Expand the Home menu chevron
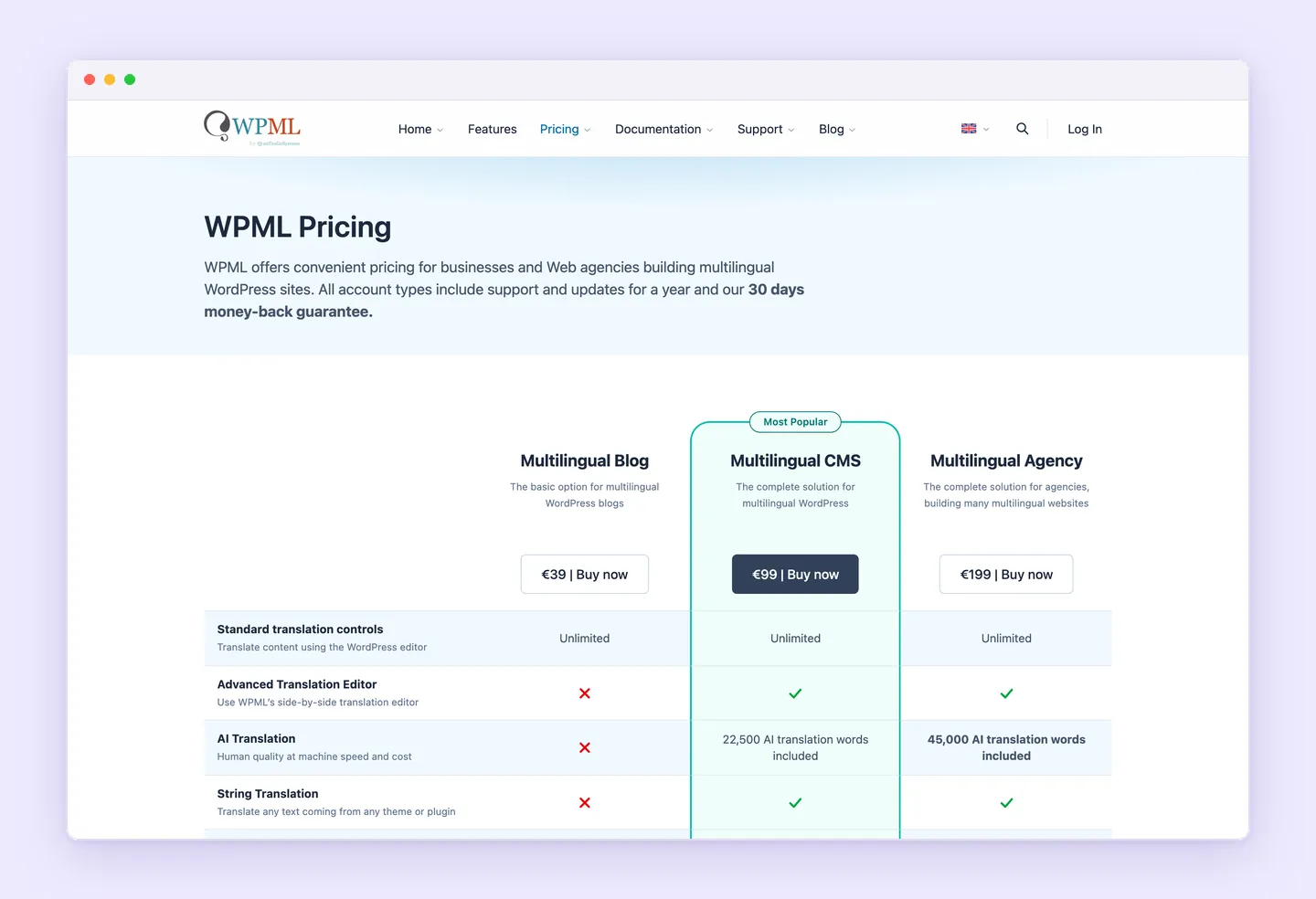Screen dimensions: 1316x899 pos(440,130)
